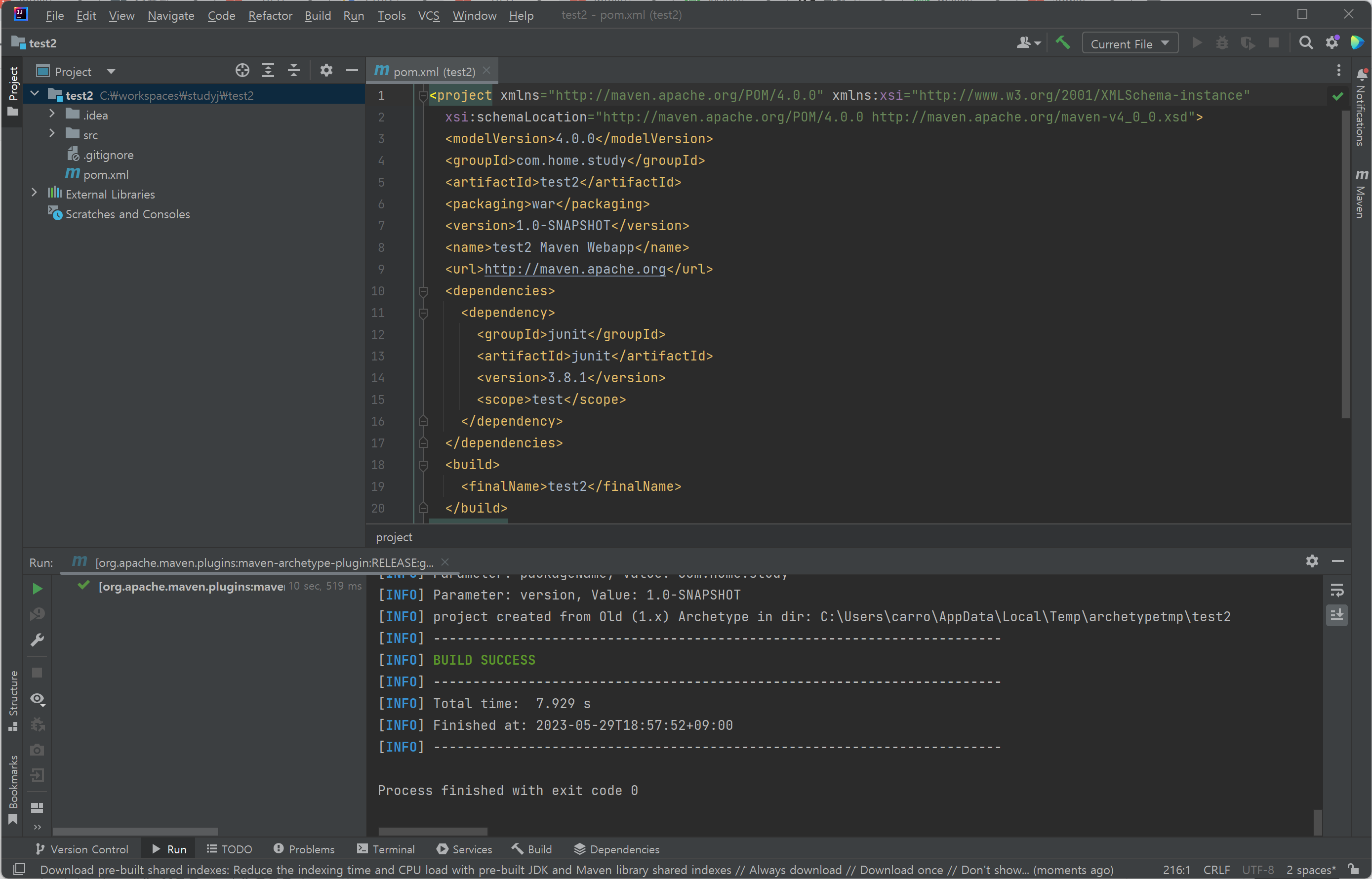Switch to the Terminal tool tab
Screen dimensions: 1372x879
click(x=386, y=849)
